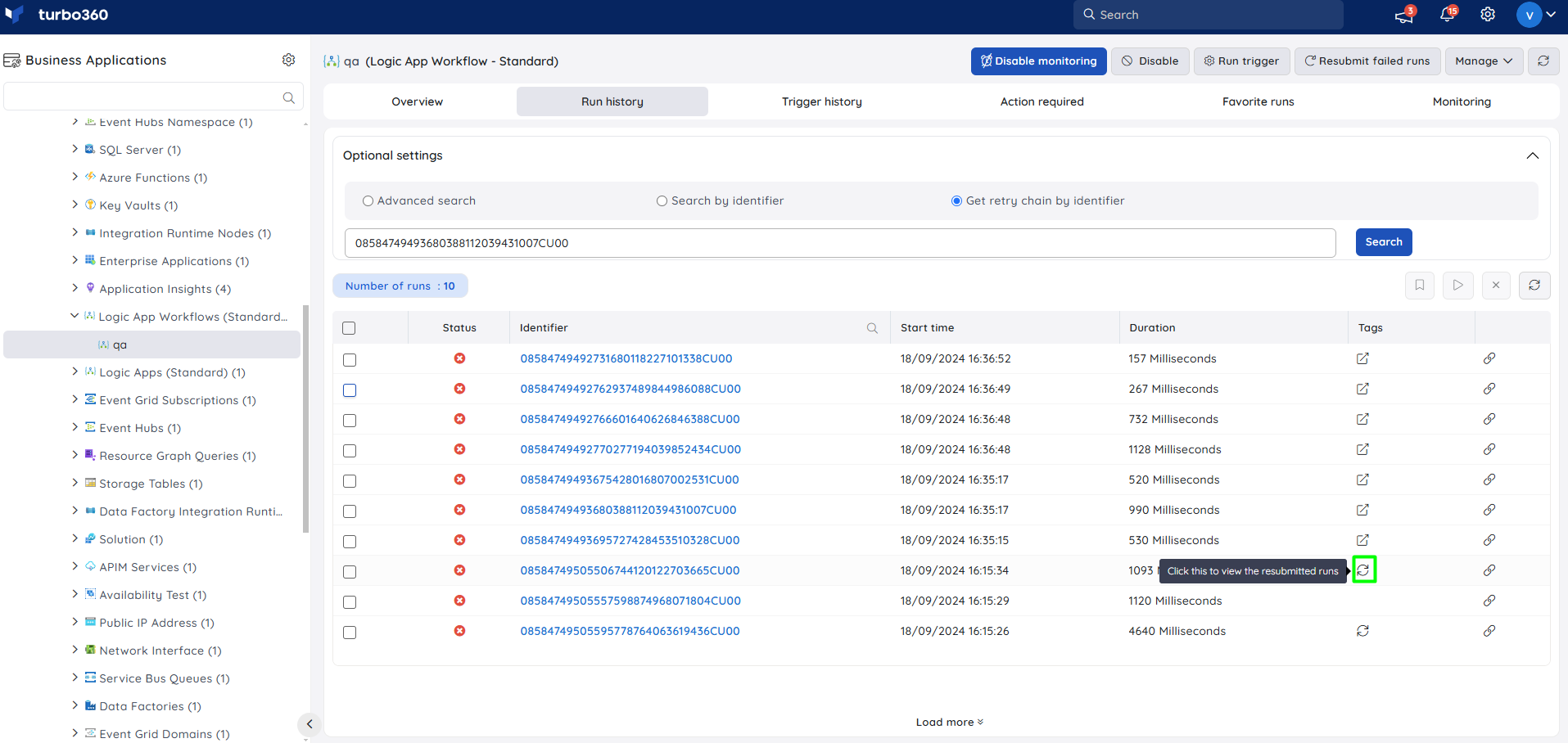Open the notifications bell icon

[x=1447, y=15]
